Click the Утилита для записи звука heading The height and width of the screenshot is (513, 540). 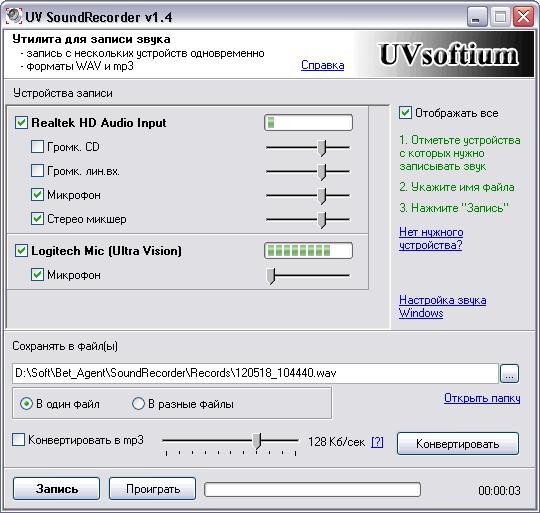click(91, 39)
